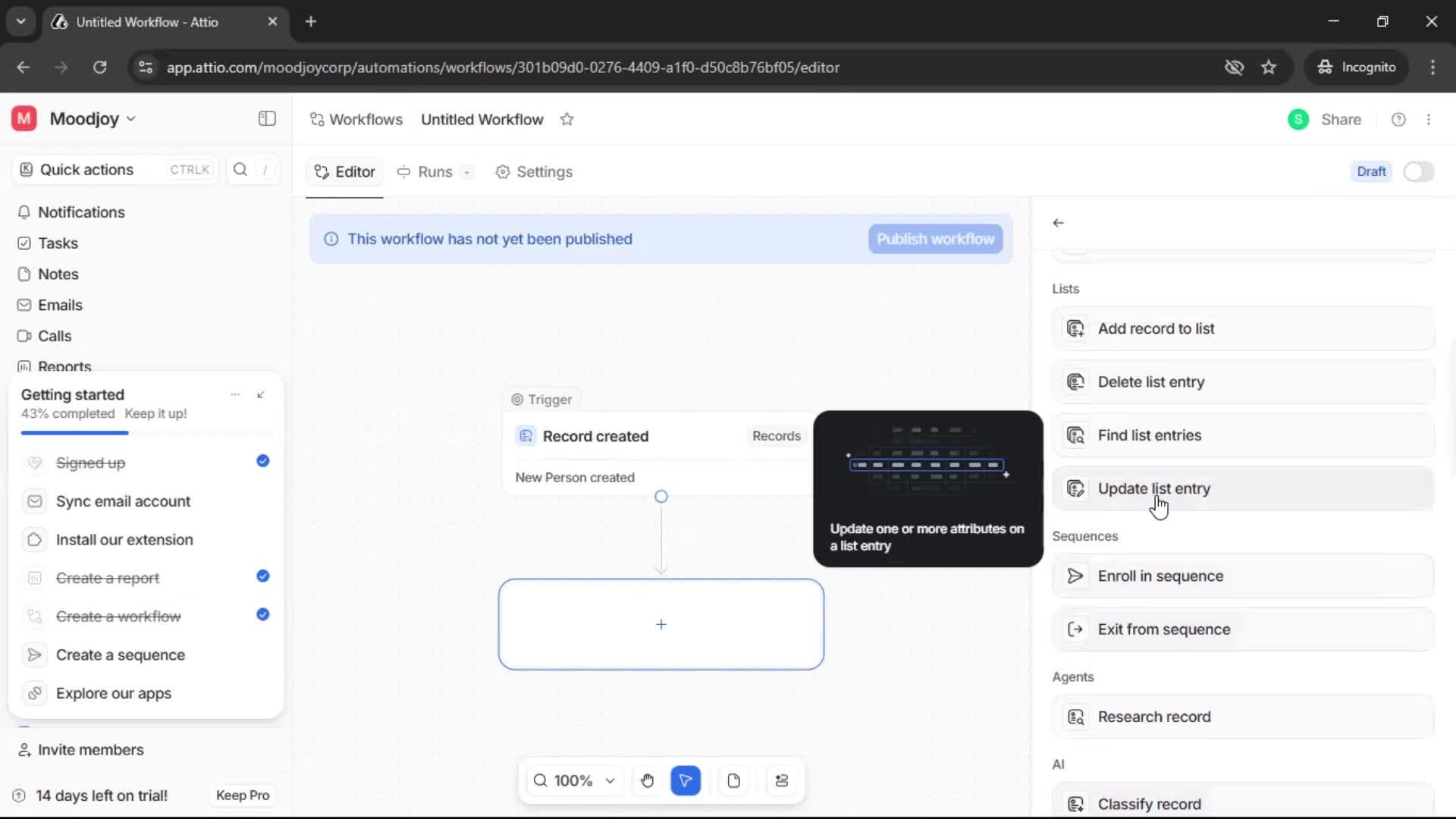Select the hand/pan tool in canvas toolbar
Image resolution: width=1456 pixels, height=819 pixels.
click(647, 780)
